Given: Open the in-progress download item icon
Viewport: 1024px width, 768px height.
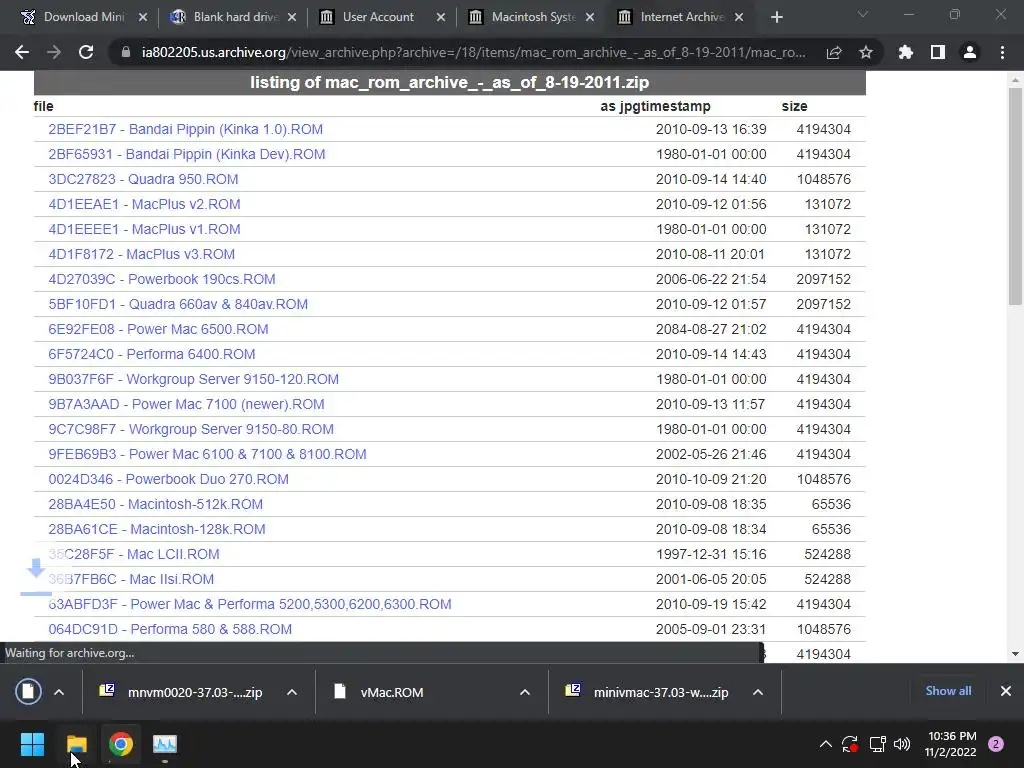Looking at the screenshot, I should click(x=28, y=691).
